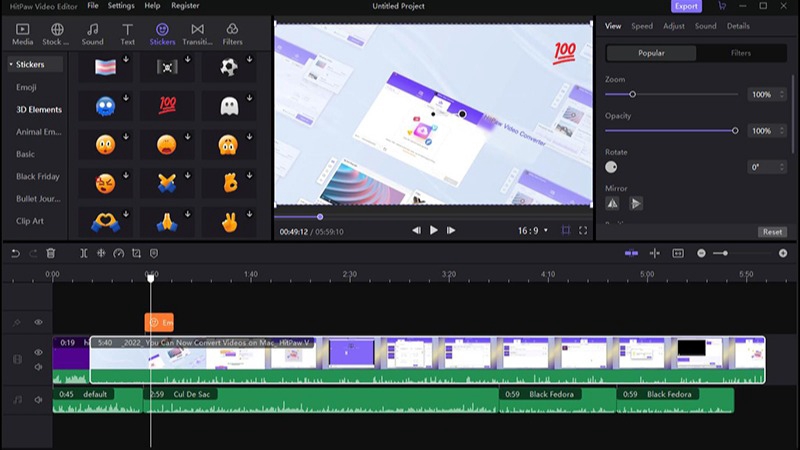The height and width of the screenshot is (450, 800).
Task: Flip vertically with Mirror icon
Action: (636, 204)
